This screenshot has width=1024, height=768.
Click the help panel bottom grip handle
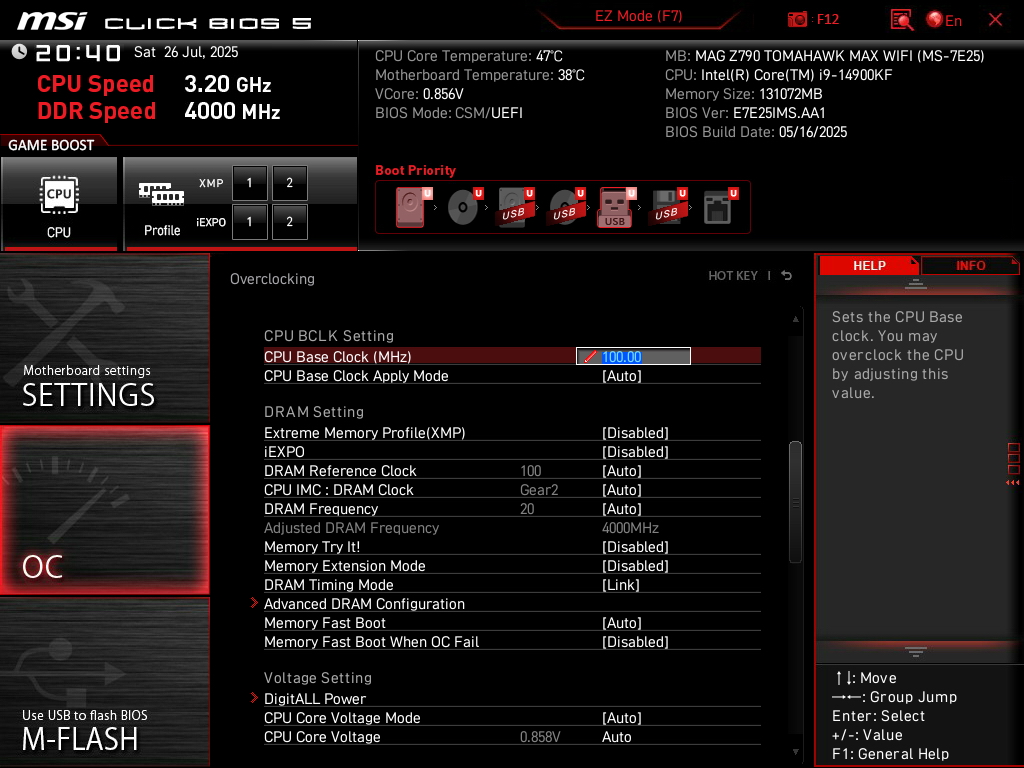tap(916, 652)
